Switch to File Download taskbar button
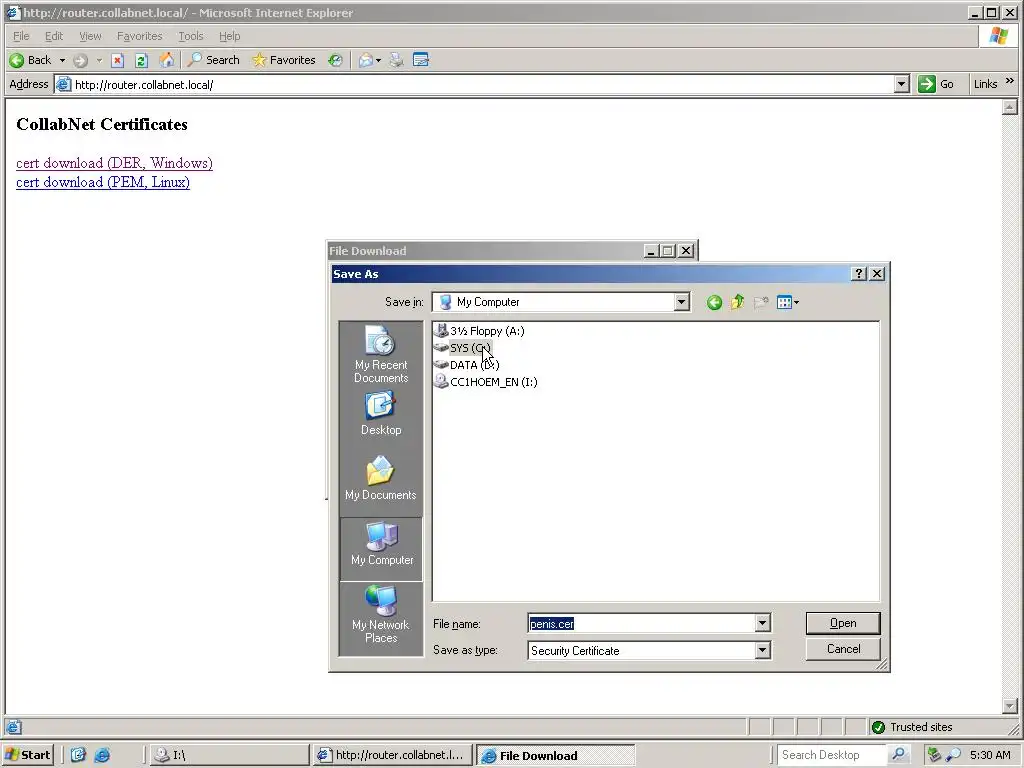This screenshot has width=1024, height=768. [556, 756]
